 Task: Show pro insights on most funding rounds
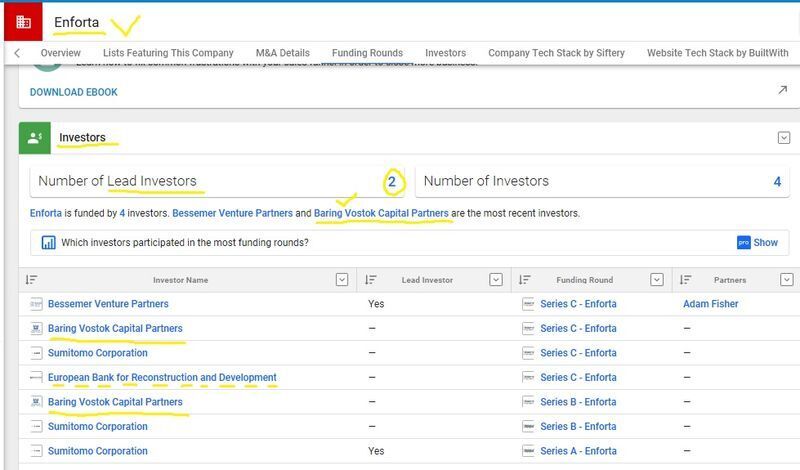(758, 242)
